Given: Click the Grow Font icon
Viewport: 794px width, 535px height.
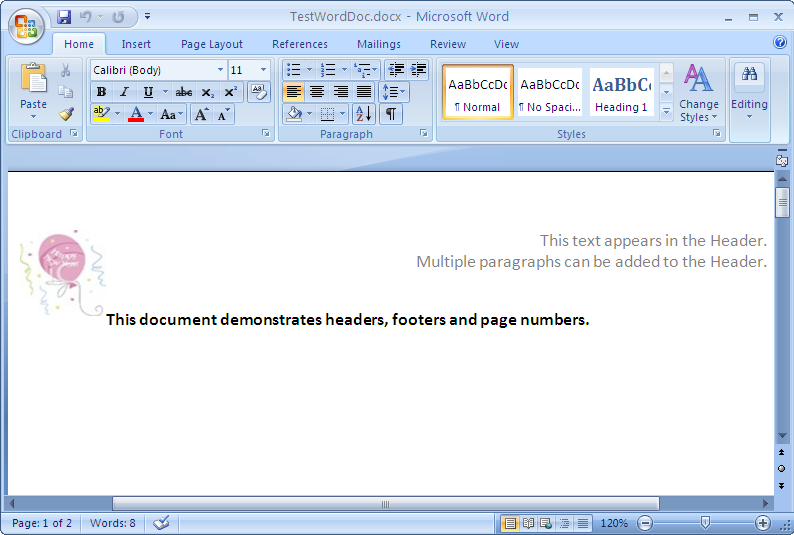Looking at the screenshot, I should 201,114.
